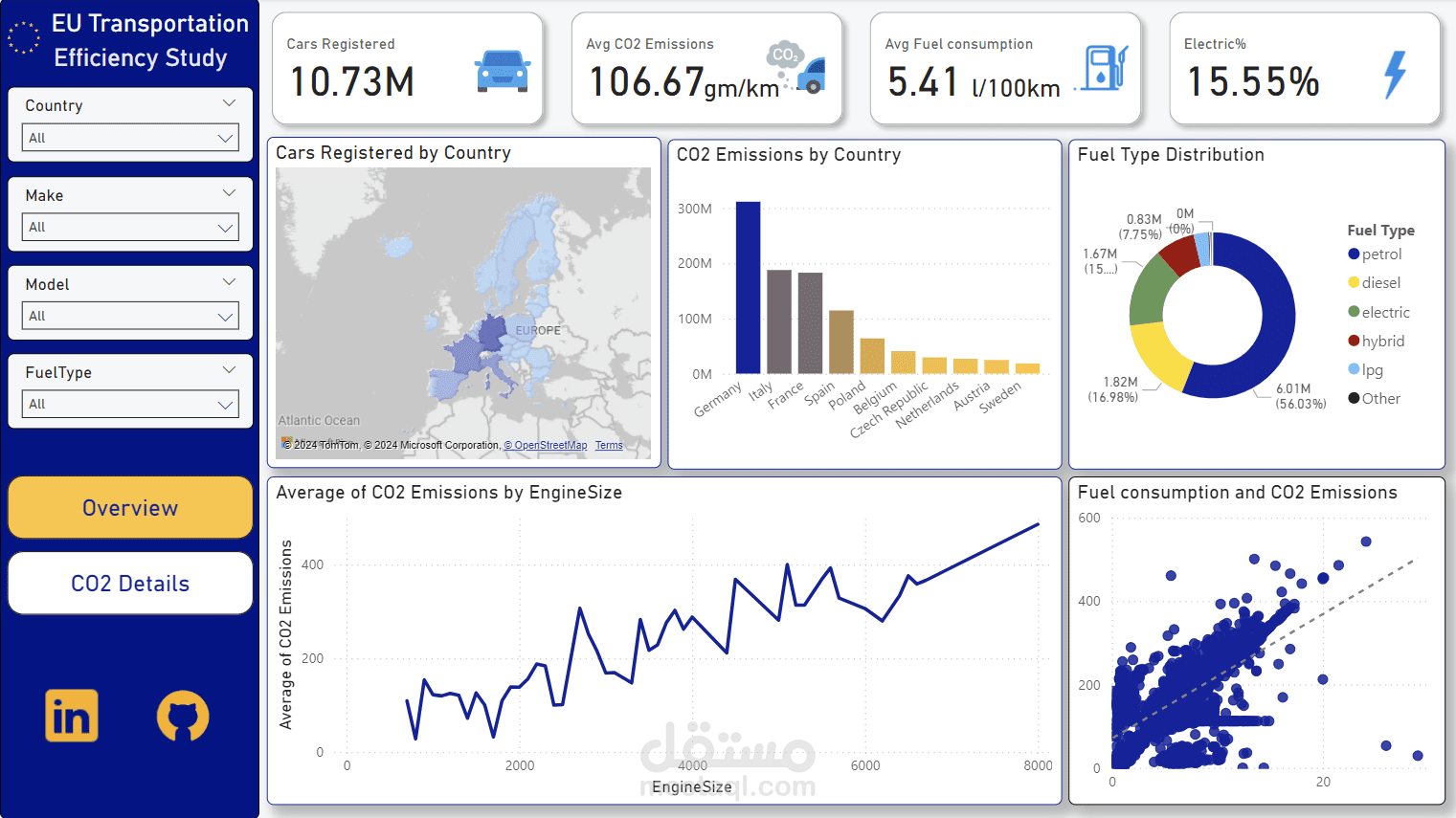Open the map Terms link
Image resolution: width=1456 pixels, height=818 pixels.
tap(609, 446)
